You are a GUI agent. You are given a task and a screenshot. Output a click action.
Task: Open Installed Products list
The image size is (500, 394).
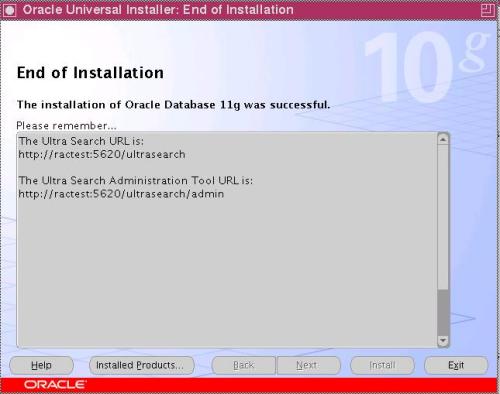click(141, 365)
